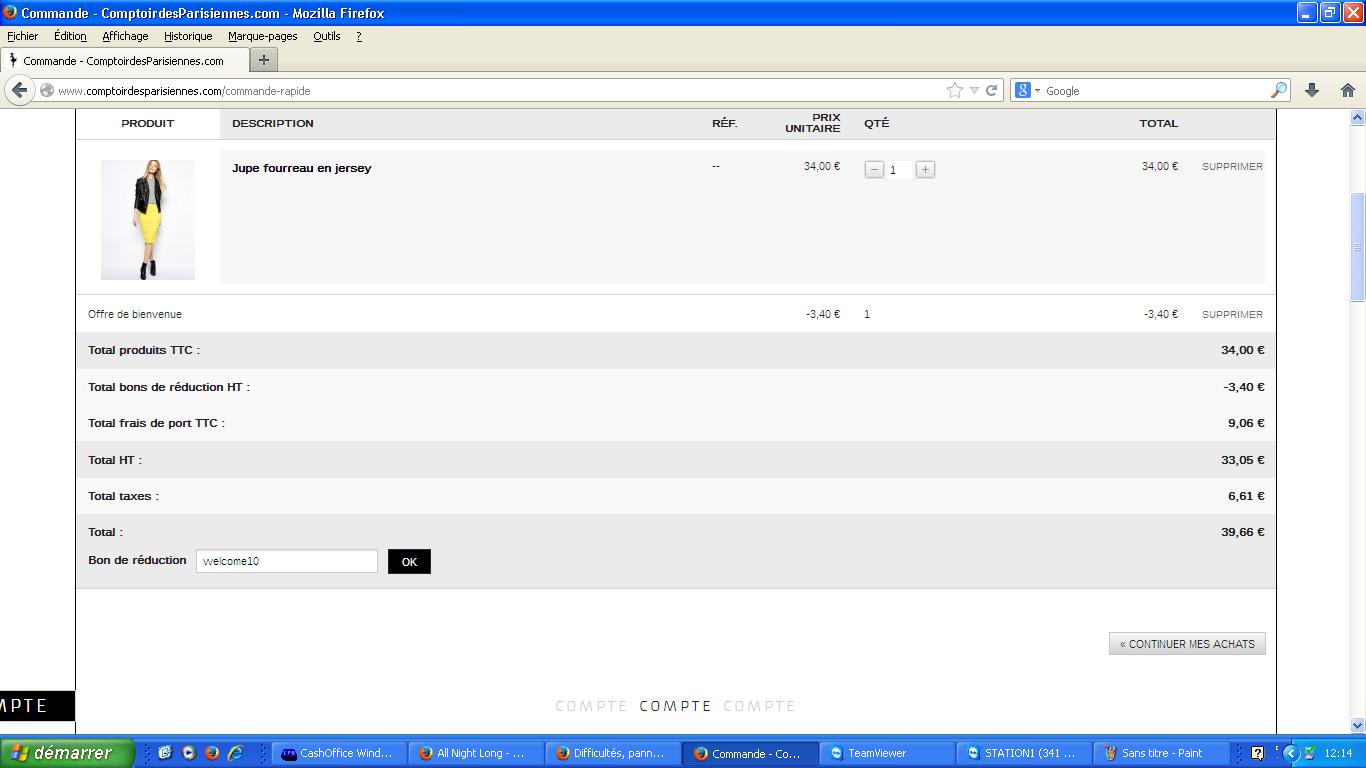Switch to STATION1 taskbar window
The width and height of the screenshot is (1366, 768).
pyautogui.click(x=1025, y=753)
